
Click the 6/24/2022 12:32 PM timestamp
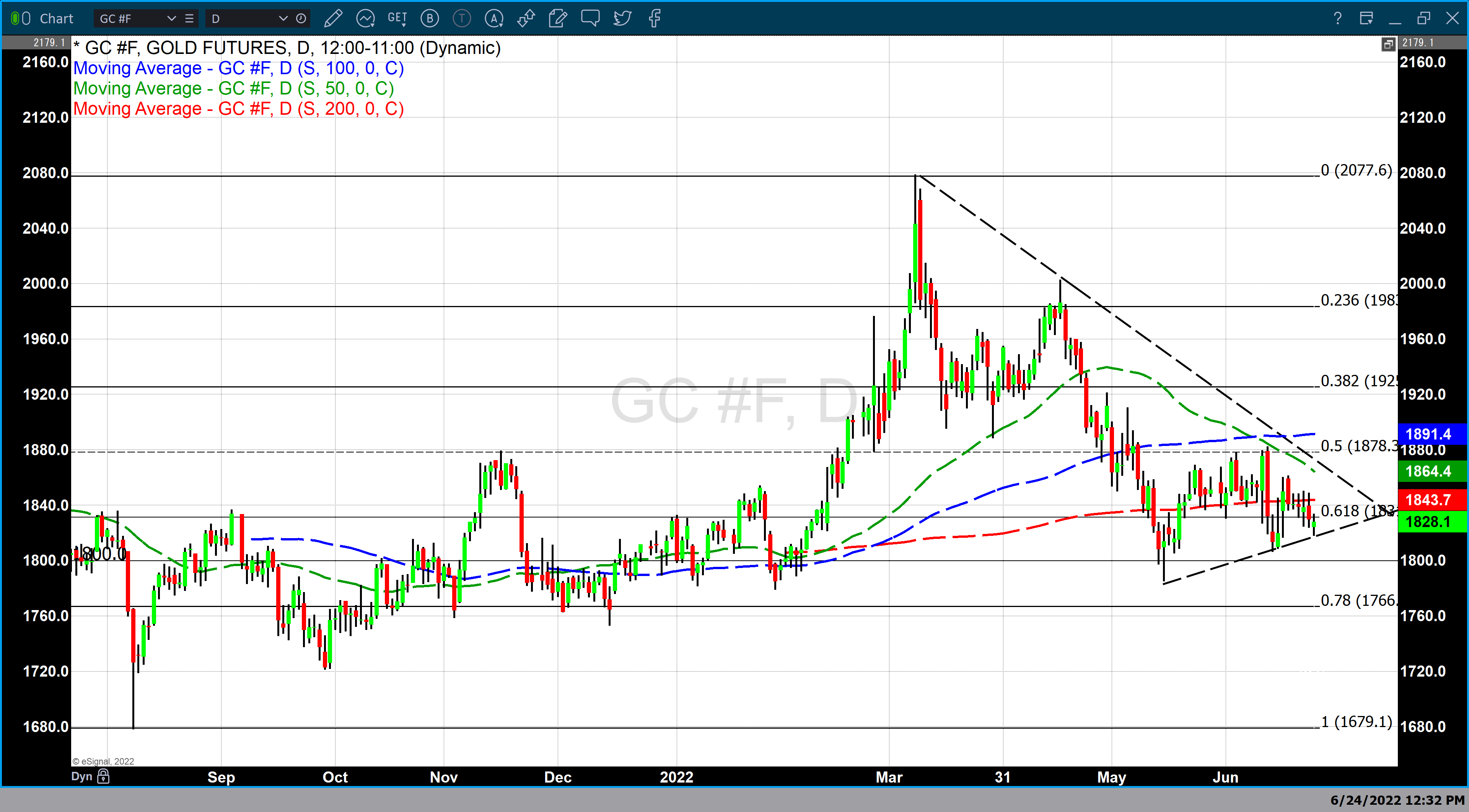point(1397,800)
